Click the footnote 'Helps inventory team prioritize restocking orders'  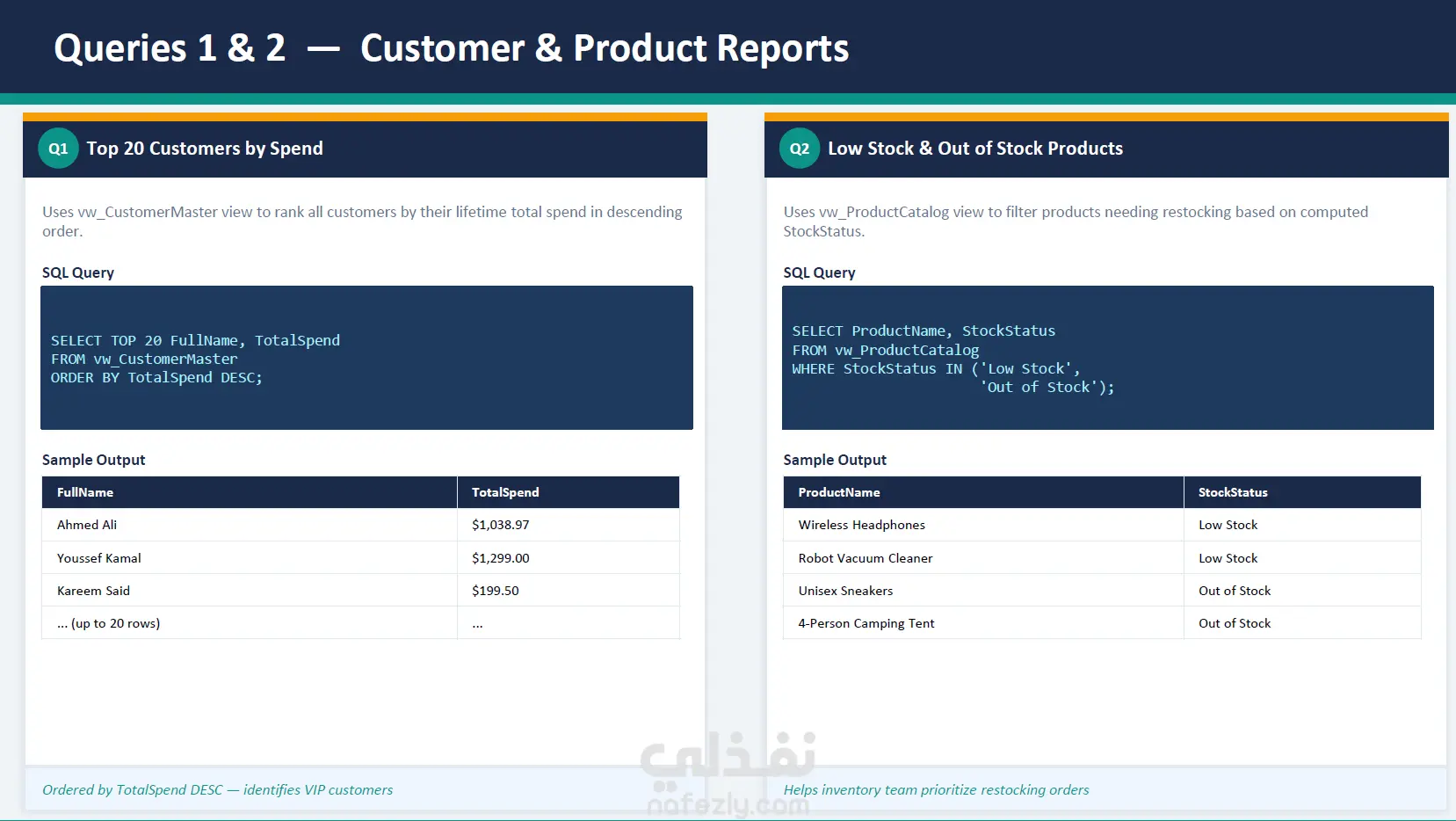pos(936,789)
